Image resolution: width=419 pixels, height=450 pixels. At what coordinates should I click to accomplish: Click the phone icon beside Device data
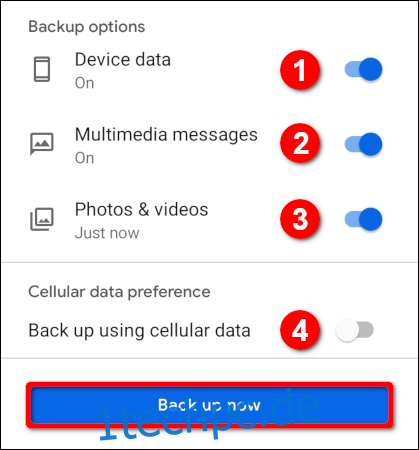(x=42, y=69)
